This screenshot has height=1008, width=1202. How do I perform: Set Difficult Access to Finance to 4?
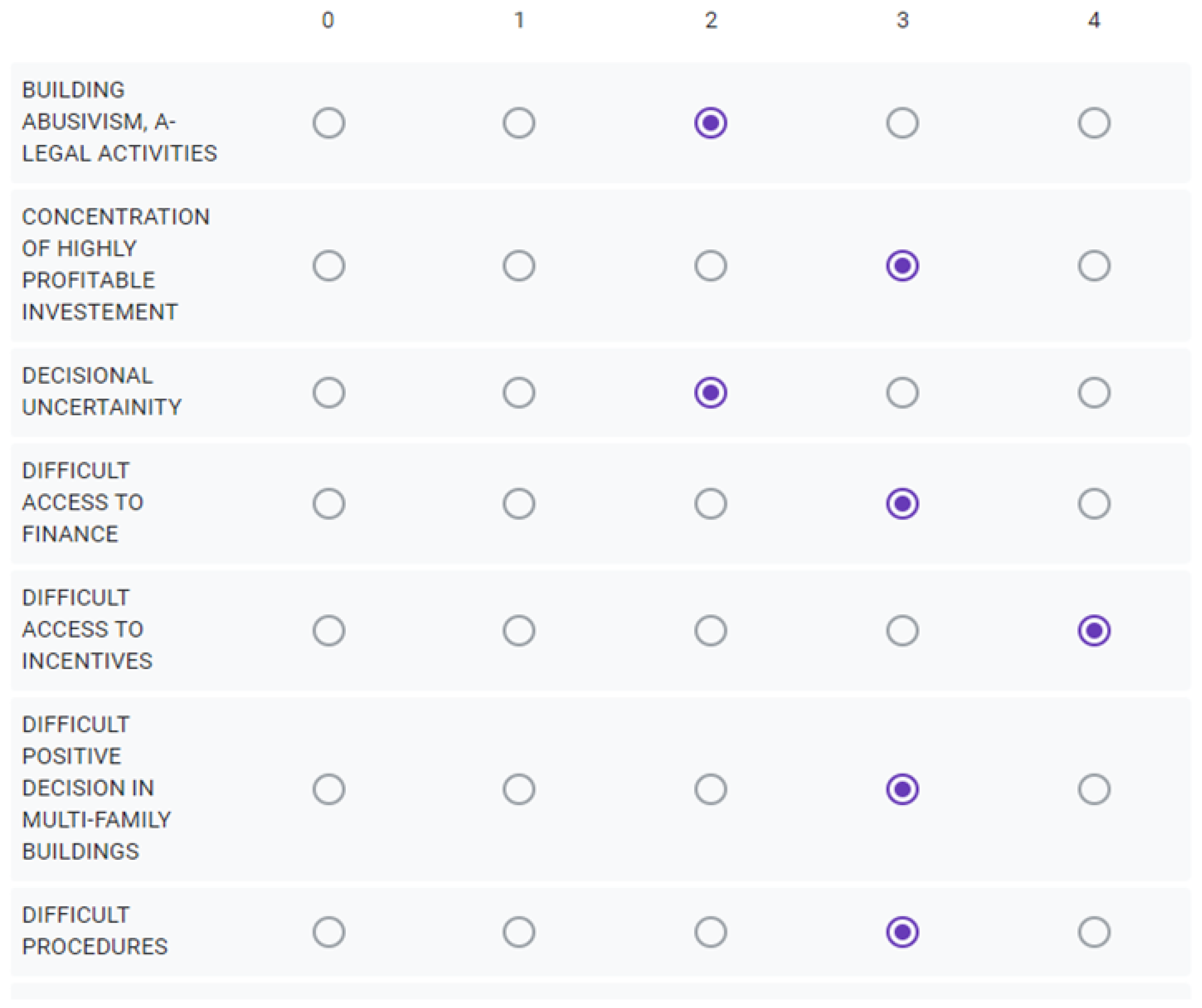tap(1094, 504)
